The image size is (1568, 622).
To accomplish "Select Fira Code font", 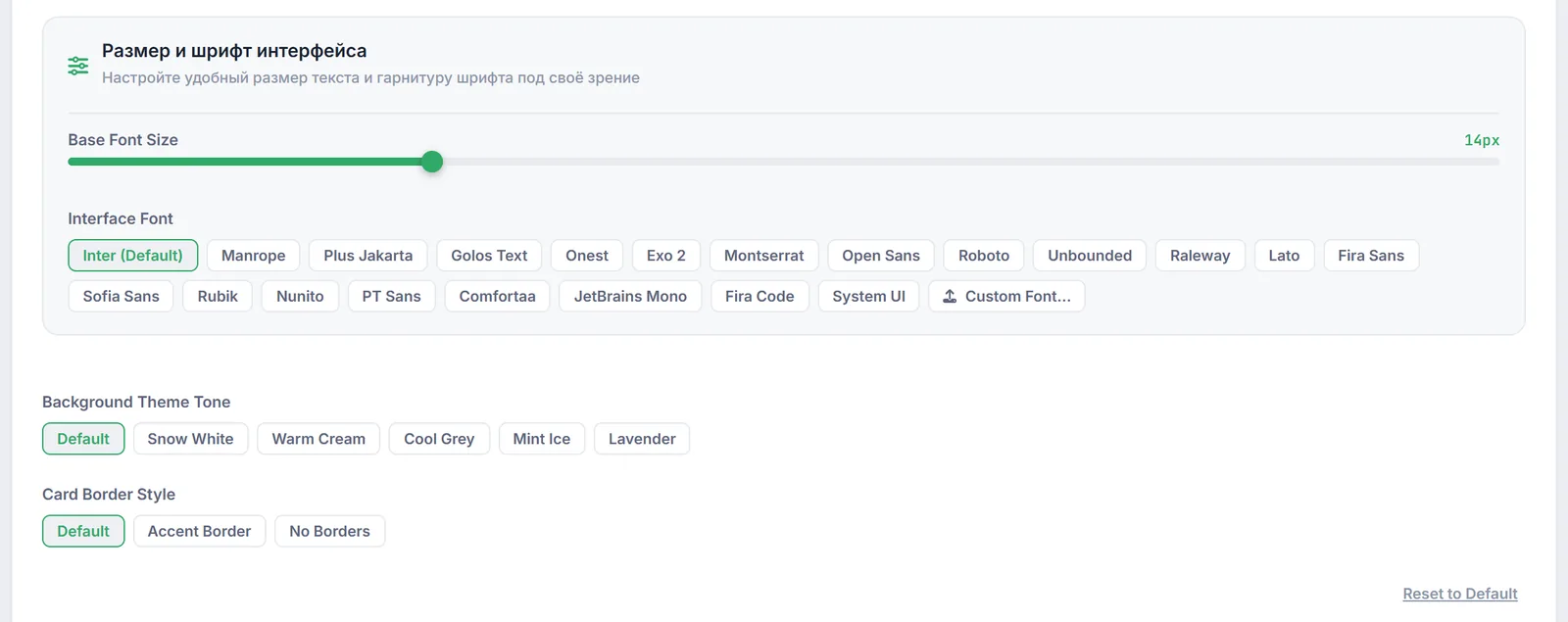I will click(x=759, y=296).
